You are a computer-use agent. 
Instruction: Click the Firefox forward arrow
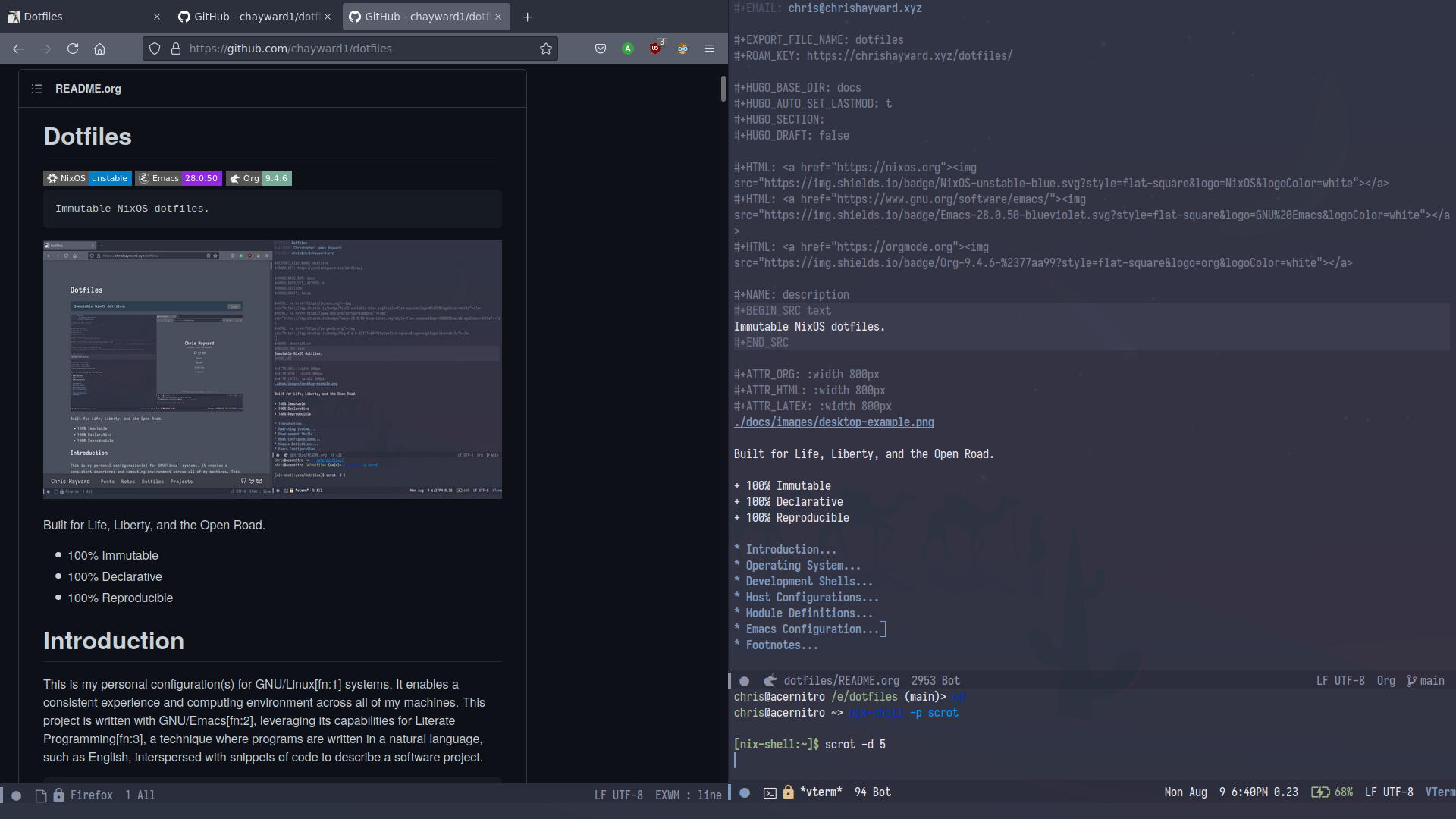(x=45, y=49)
